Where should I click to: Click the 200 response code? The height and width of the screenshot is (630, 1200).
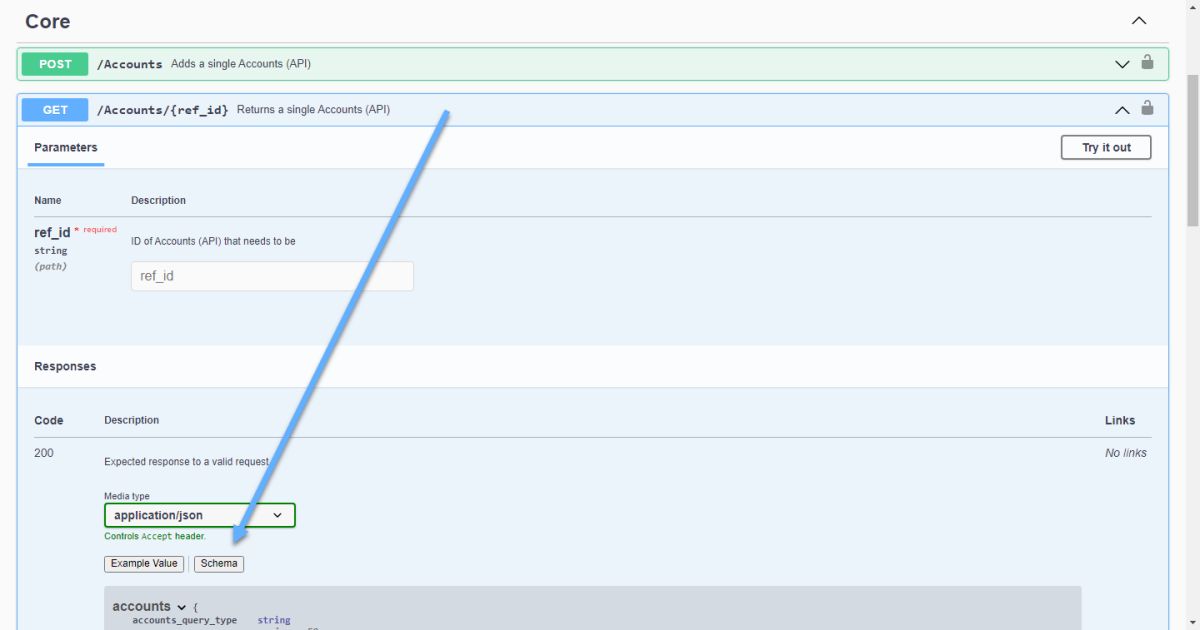44,453
